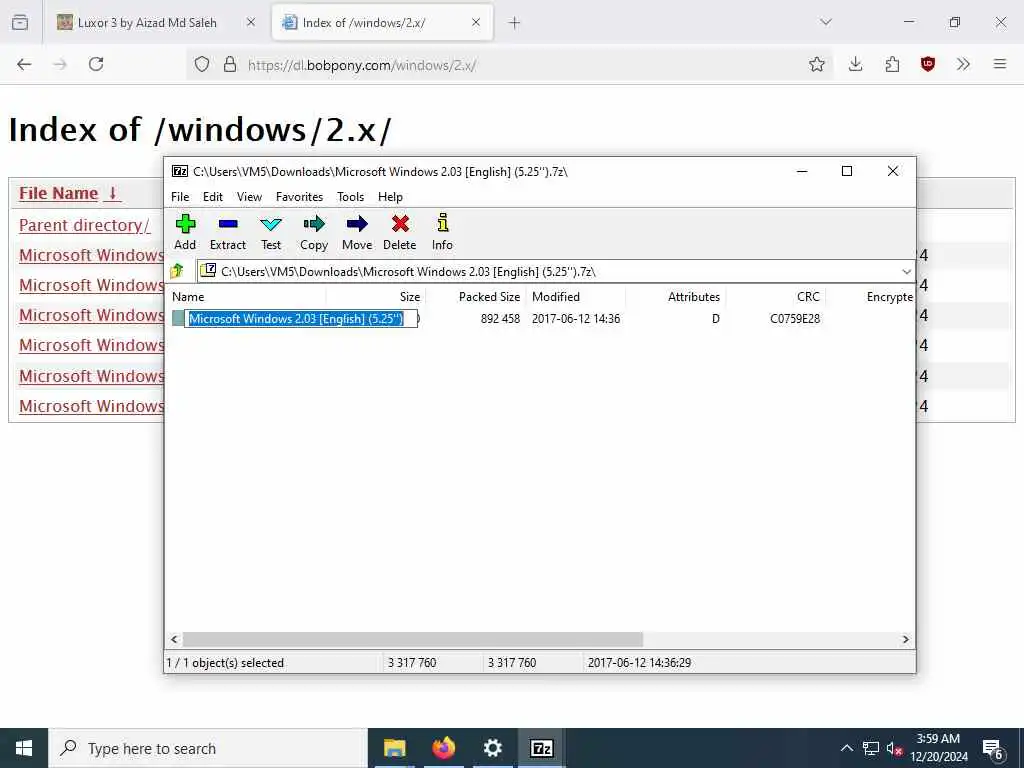Bookmark this page with the star icon
The image size is (1024, 768).
point(816,64)
